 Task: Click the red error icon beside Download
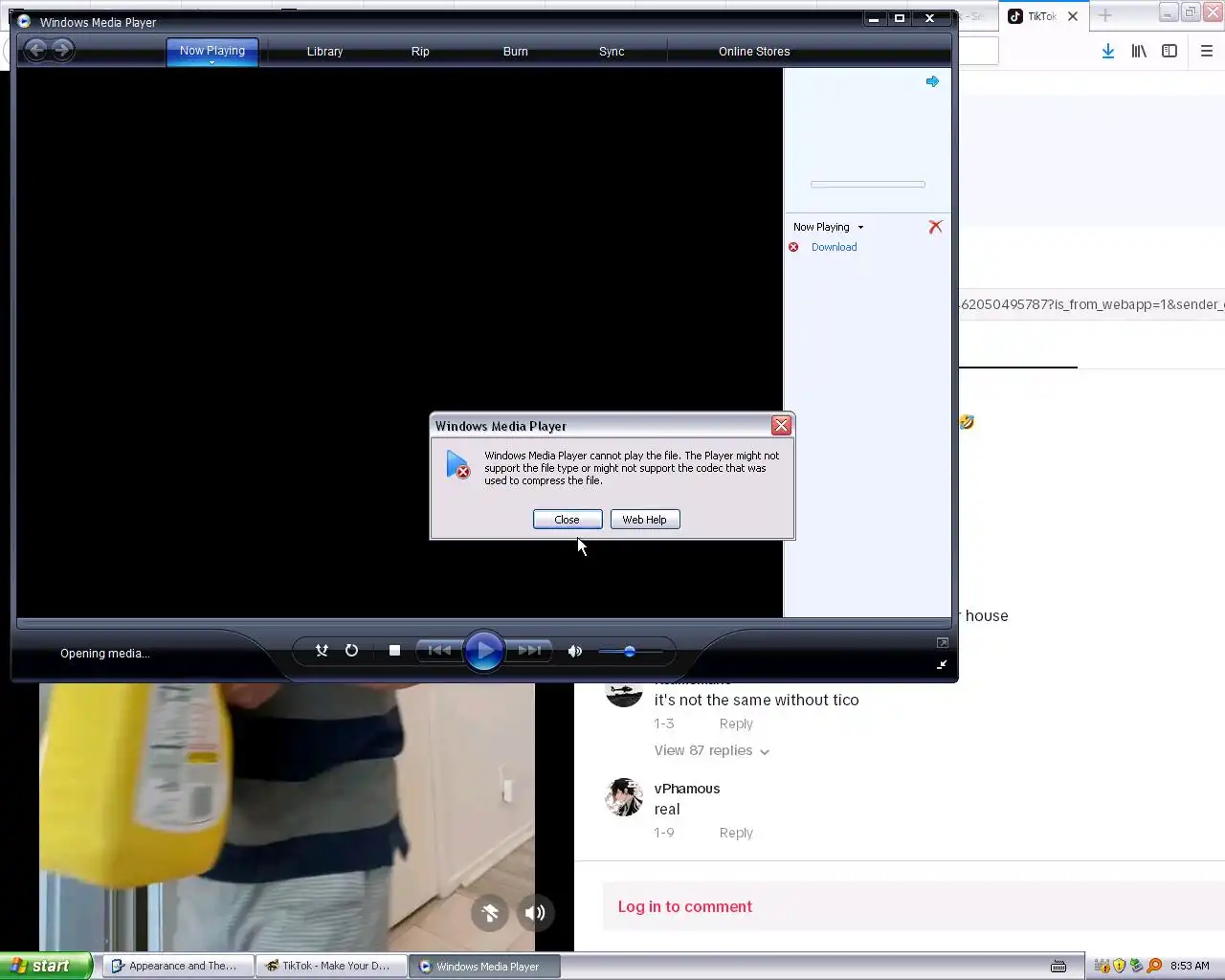pos(793,247)
